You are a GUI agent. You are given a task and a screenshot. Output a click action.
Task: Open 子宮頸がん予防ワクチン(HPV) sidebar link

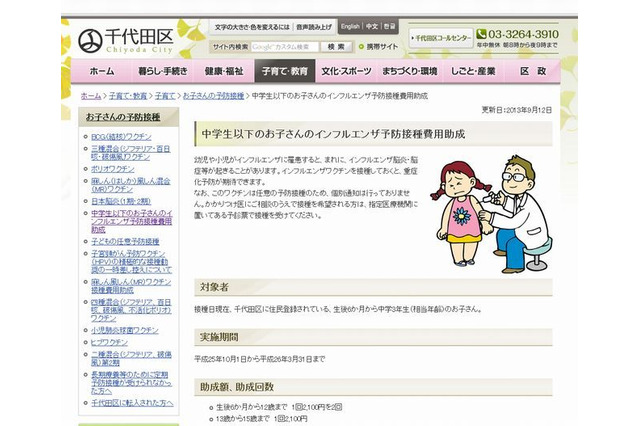[131, 262]
